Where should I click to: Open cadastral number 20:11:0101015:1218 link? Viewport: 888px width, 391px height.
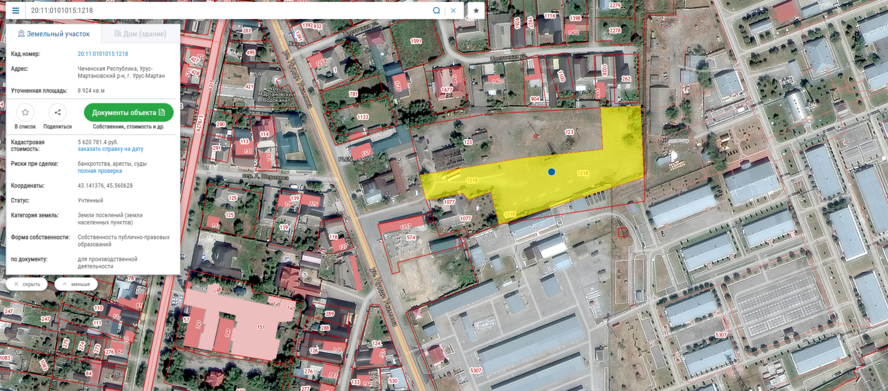103,54
